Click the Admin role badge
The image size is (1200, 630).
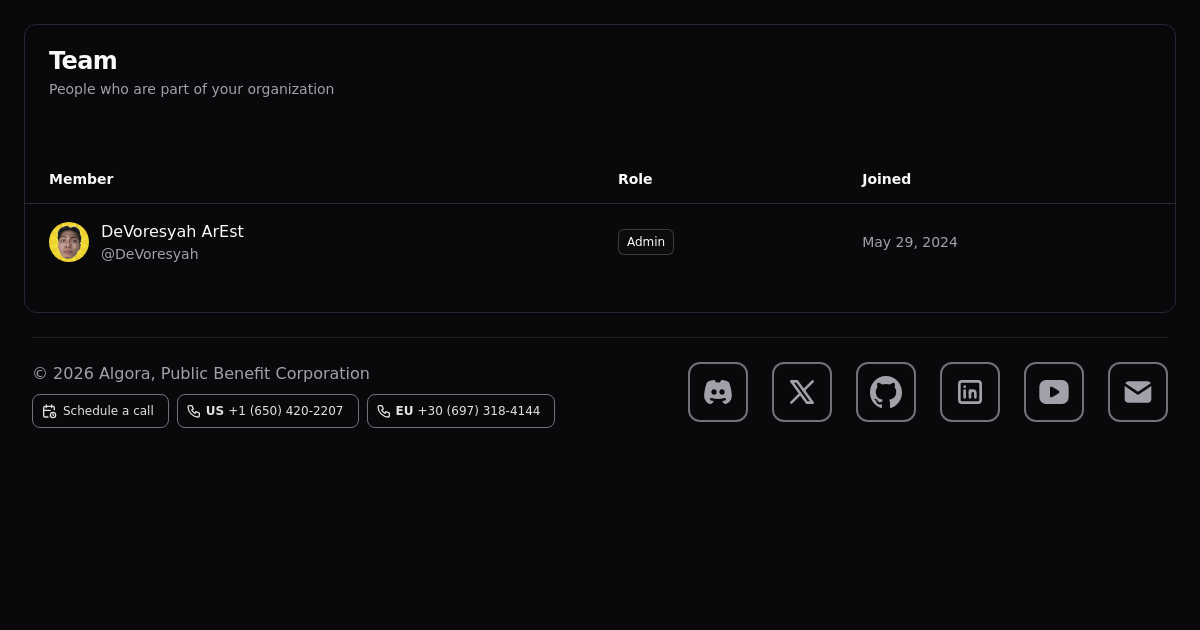[646, 242]
